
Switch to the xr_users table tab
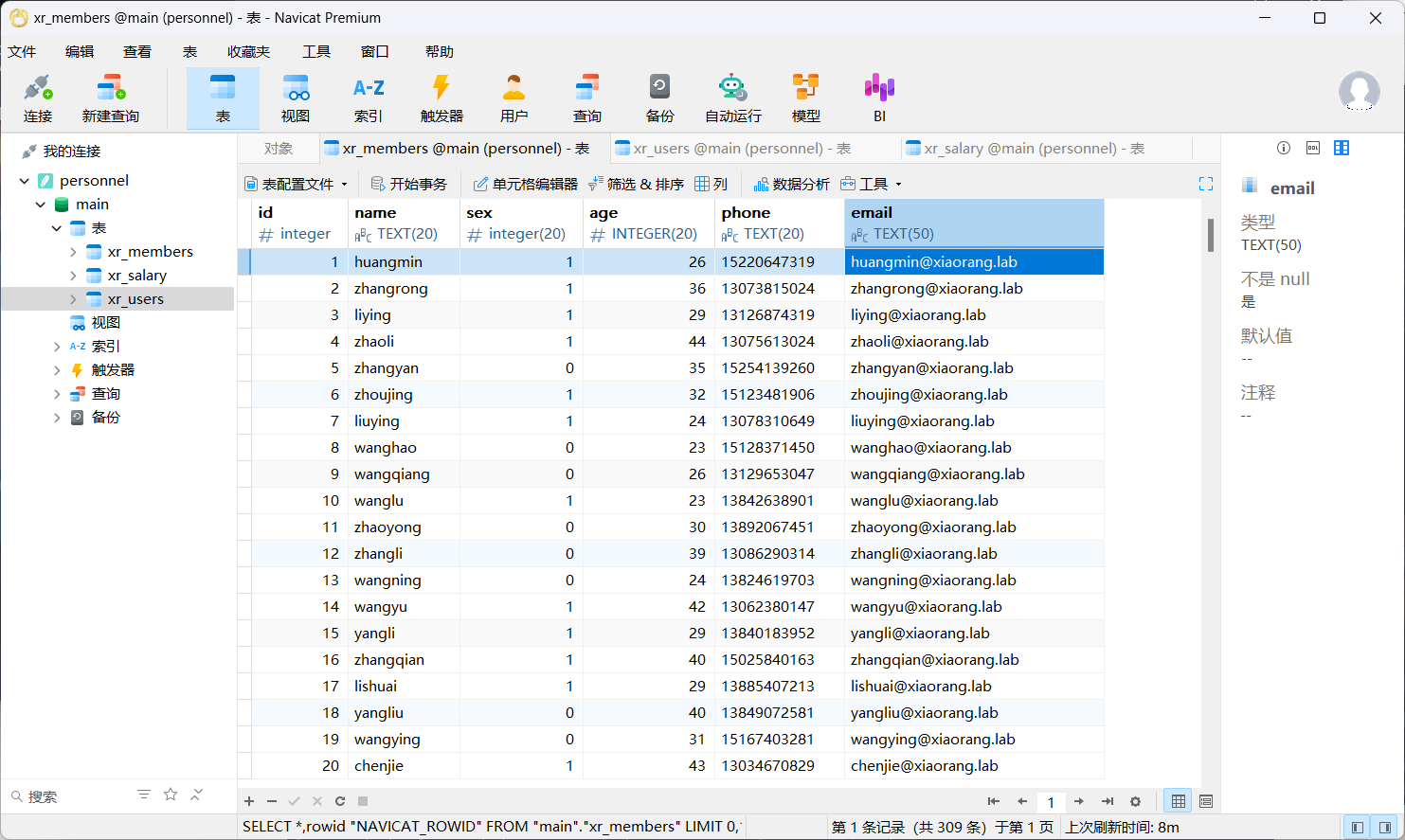point(743,149)
